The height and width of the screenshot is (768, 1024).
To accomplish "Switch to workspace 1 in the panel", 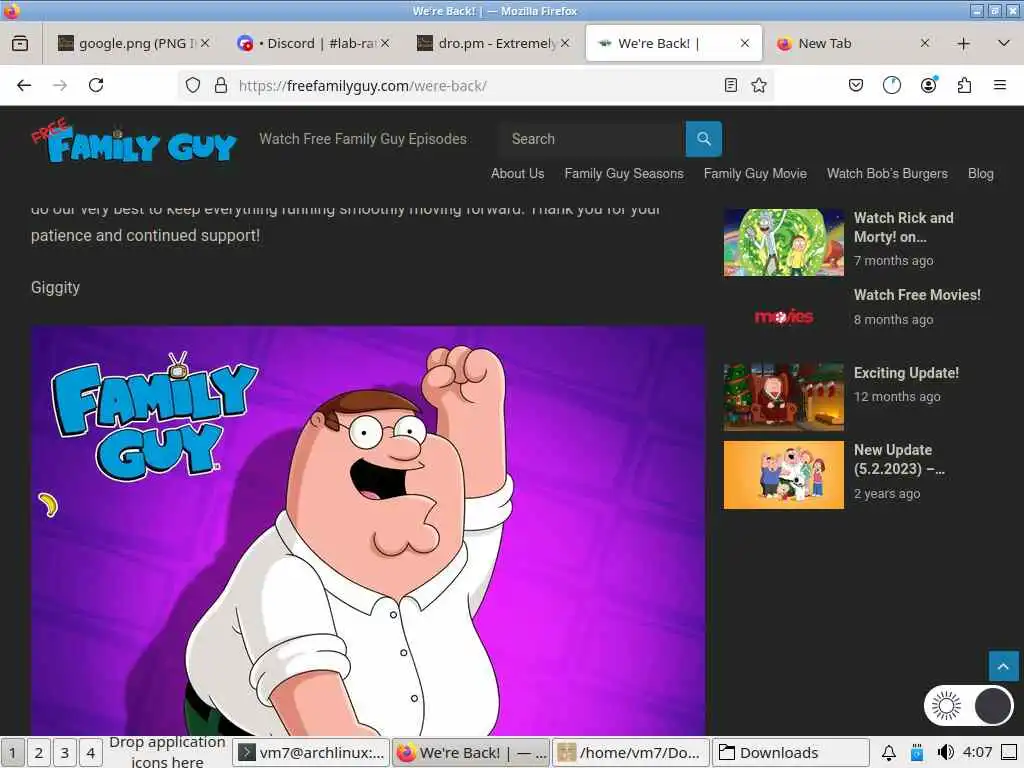I will [12, 753].
